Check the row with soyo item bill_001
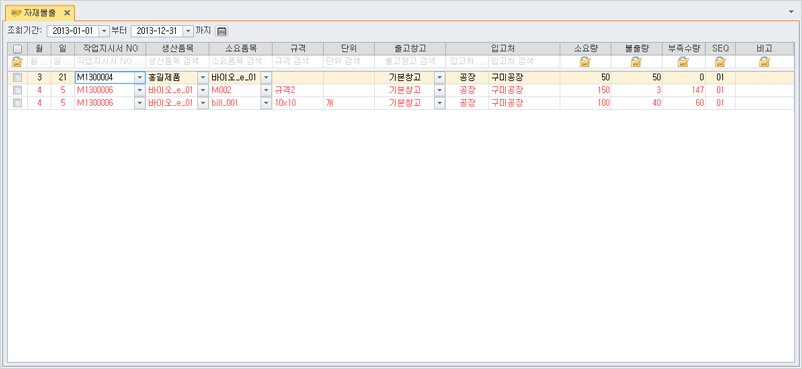 17,103
